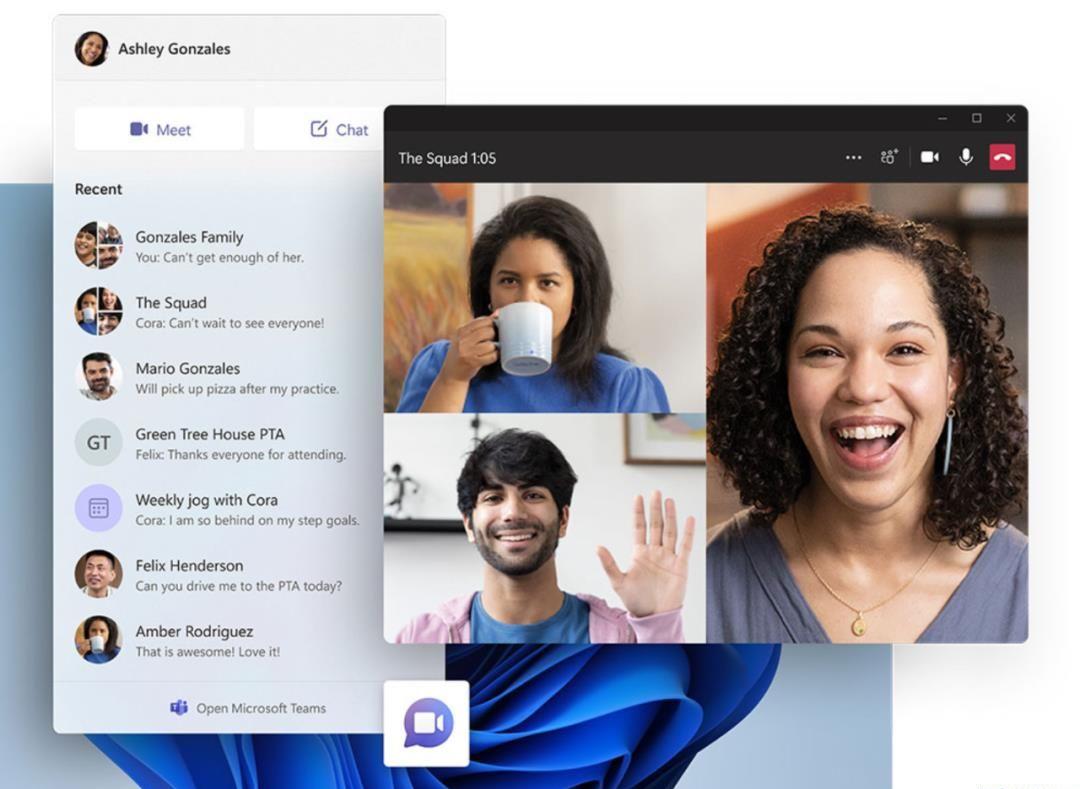This screenshot has height=789, width=1080.
Task: Click the Microsoft Teams logo icon
Action: click(x=179, y=708)
